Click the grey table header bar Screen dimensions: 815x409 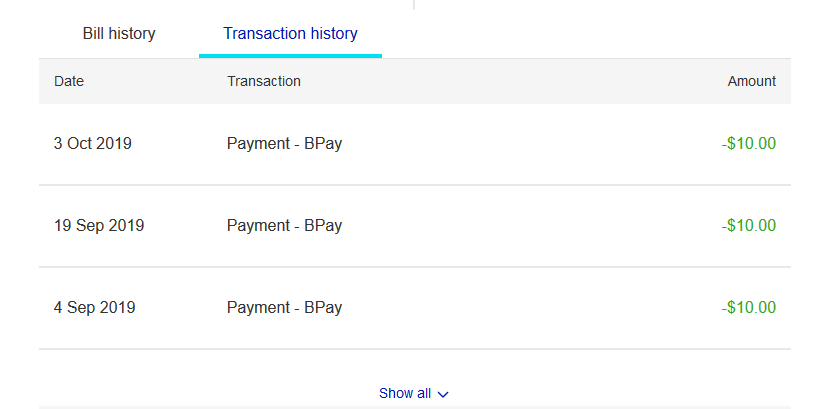[x=500, y=81]
